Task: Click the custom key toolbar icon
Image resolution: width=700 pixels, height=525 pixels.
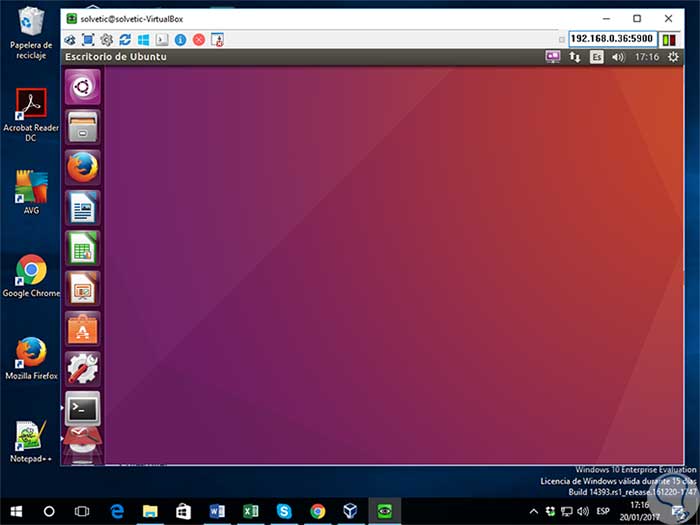Action: [x=162, y=40]
